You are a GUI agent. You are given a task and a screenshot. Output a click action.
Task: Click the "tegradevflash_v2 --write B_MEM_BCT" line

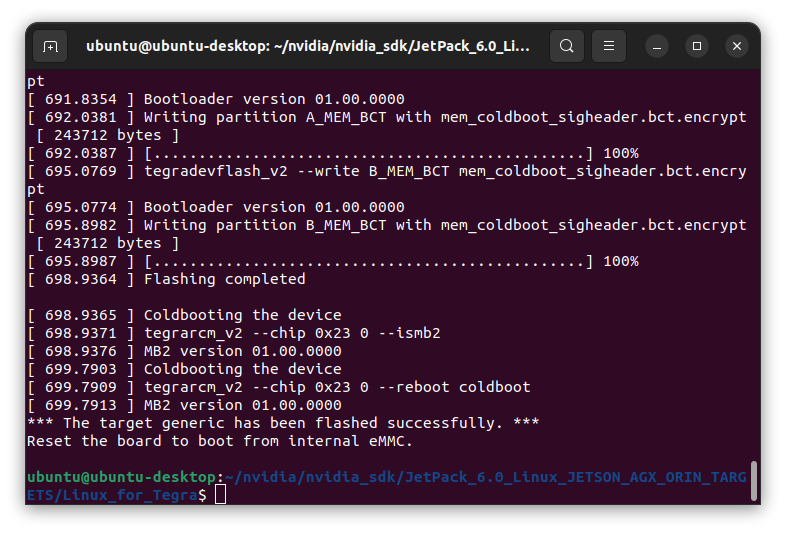coord(387,181)
